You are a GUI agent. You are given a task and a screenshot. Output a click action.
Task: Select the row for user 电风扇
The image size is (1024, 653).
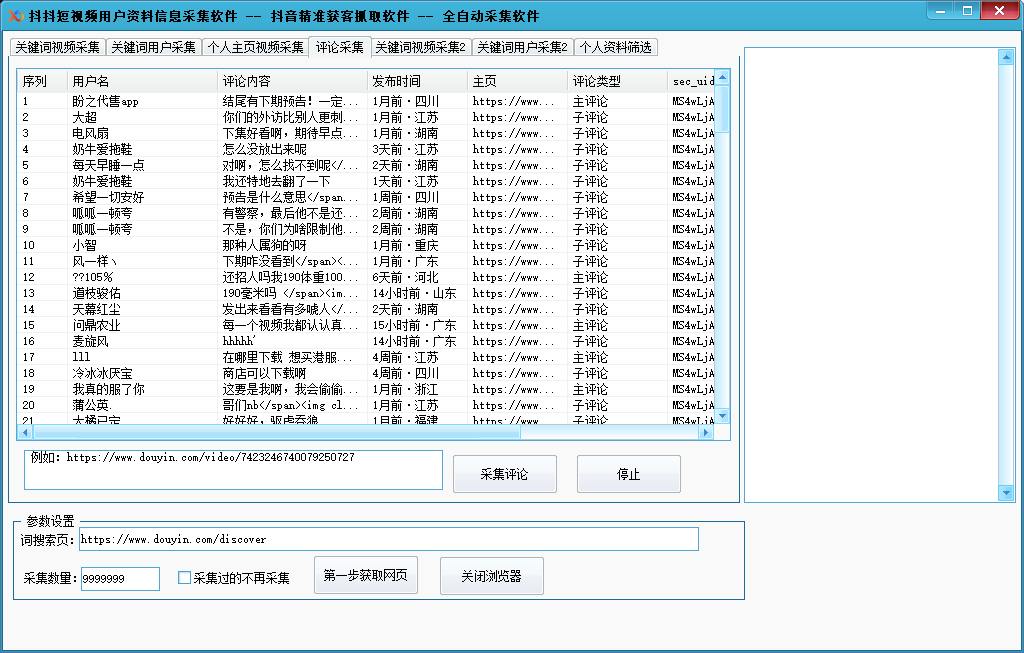point(366,133)
